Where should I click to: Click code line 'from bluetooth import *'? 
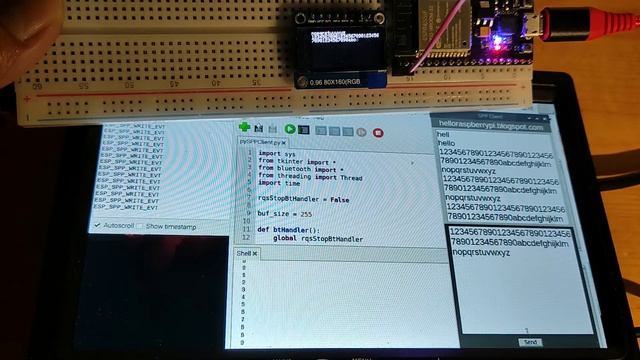tap(300, 169)
